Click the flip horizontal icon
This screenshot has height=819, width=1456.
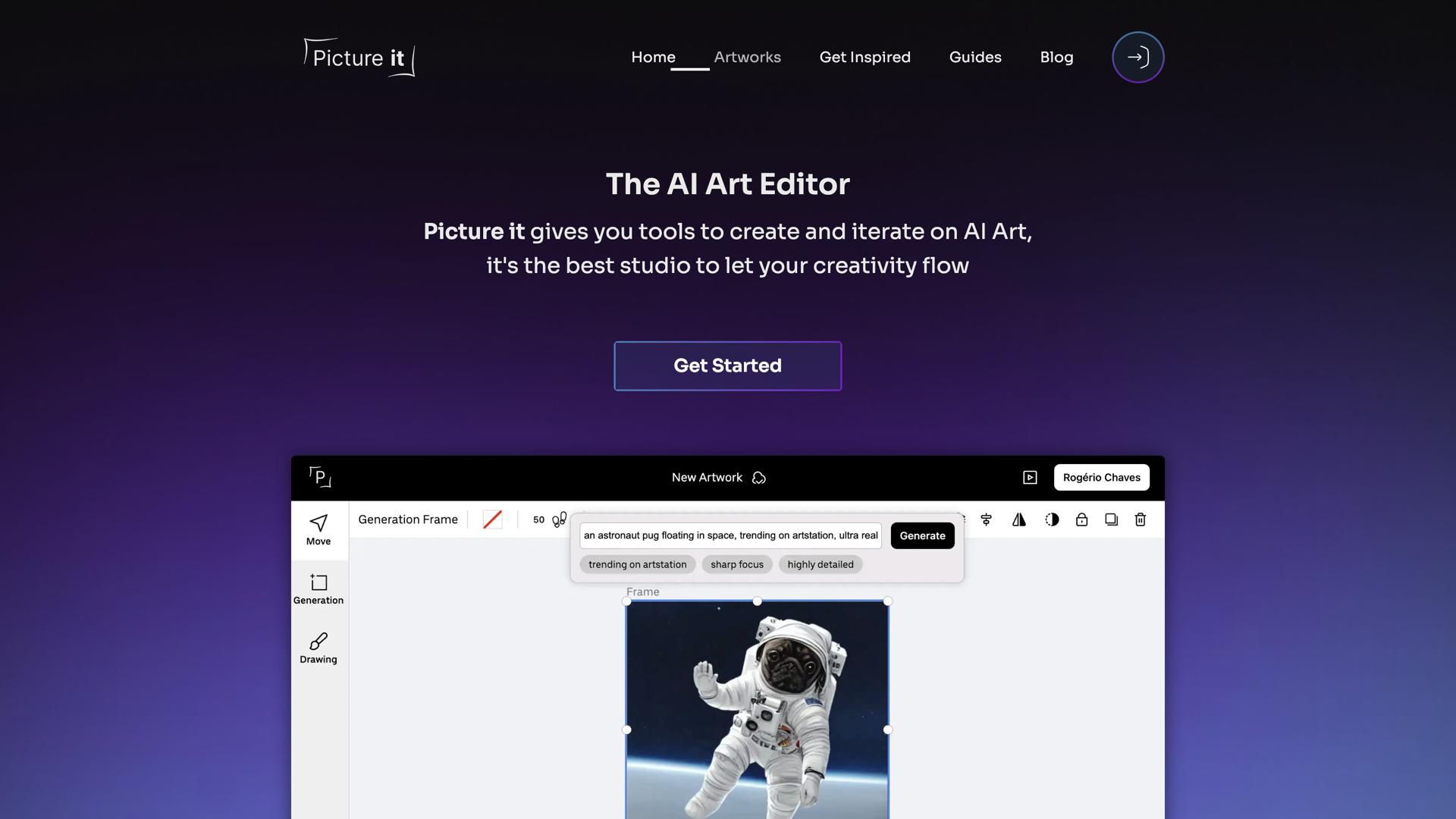1018,519
